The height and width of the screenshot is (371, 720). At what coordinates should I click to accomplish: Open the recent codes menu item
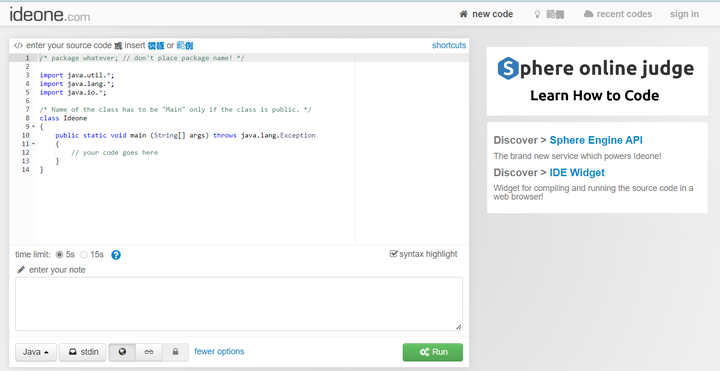(x=618, y=14)
